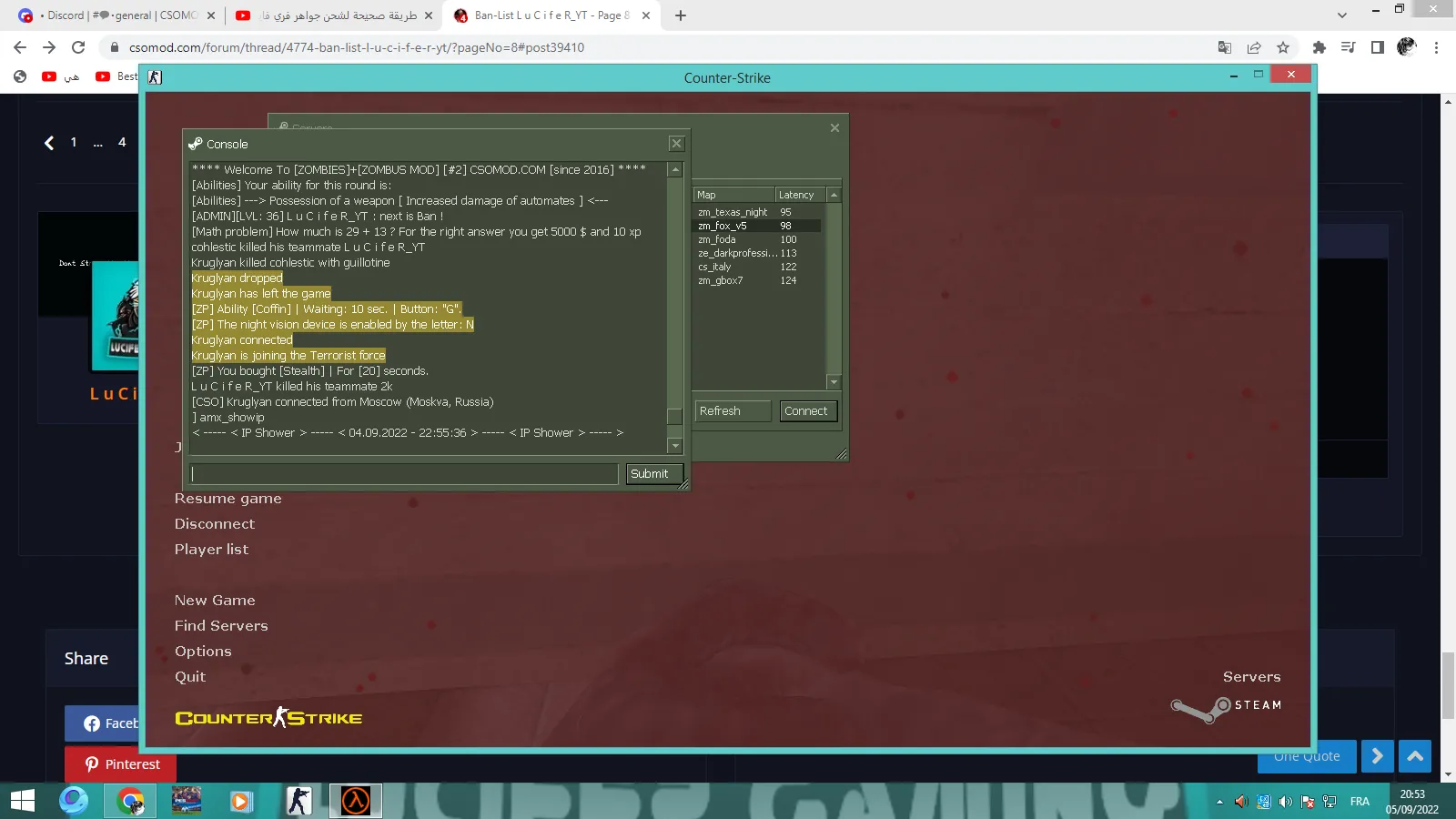
Task: Open a new browser tab
Action: pos(681,15)
